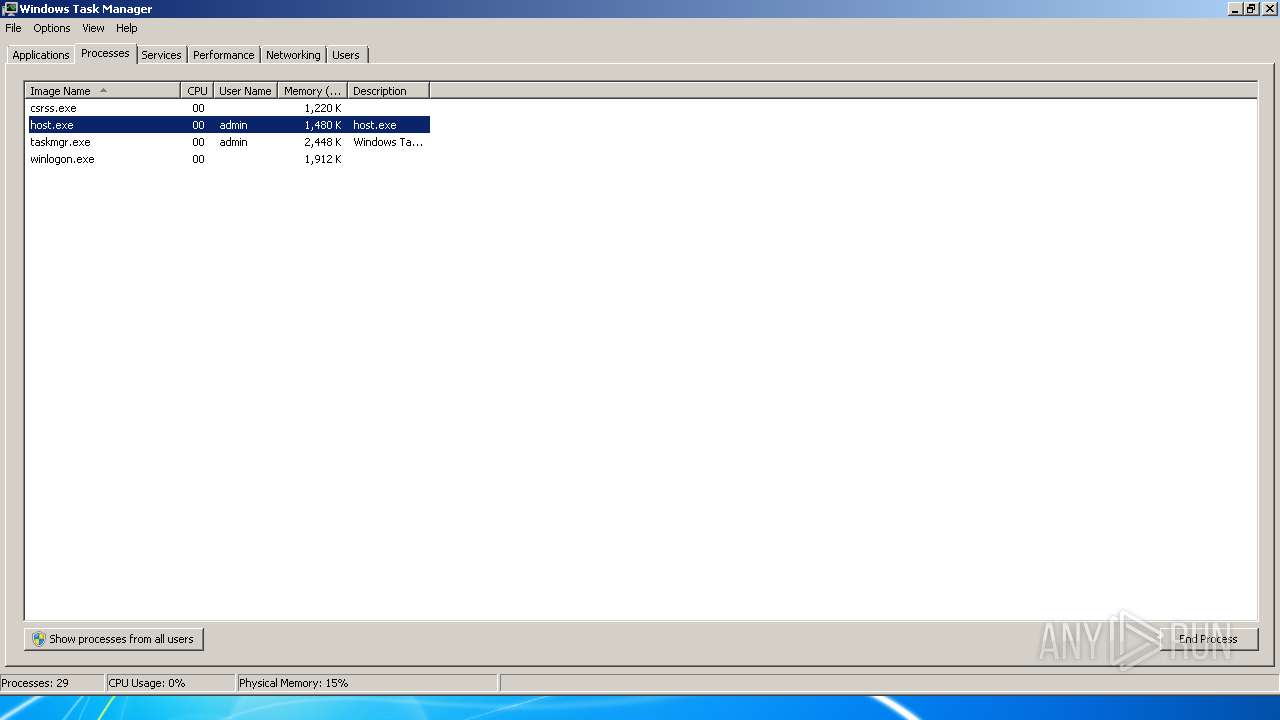The image size is (1280, 720).
Task: Sort by CPU column header
Action: click(197, 90)
